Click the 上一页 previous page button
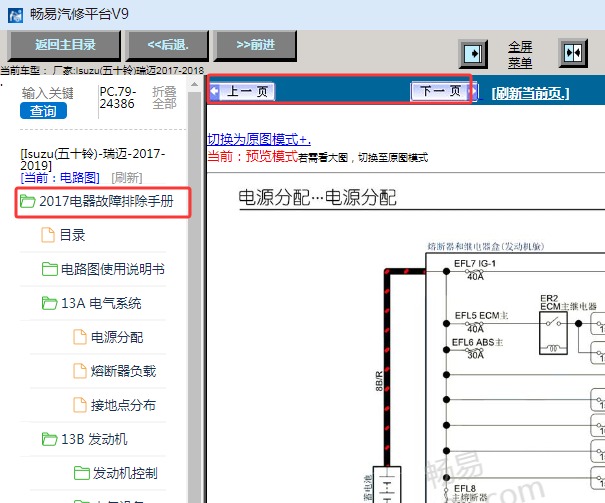The image size is (605, 503). point(247,91)
